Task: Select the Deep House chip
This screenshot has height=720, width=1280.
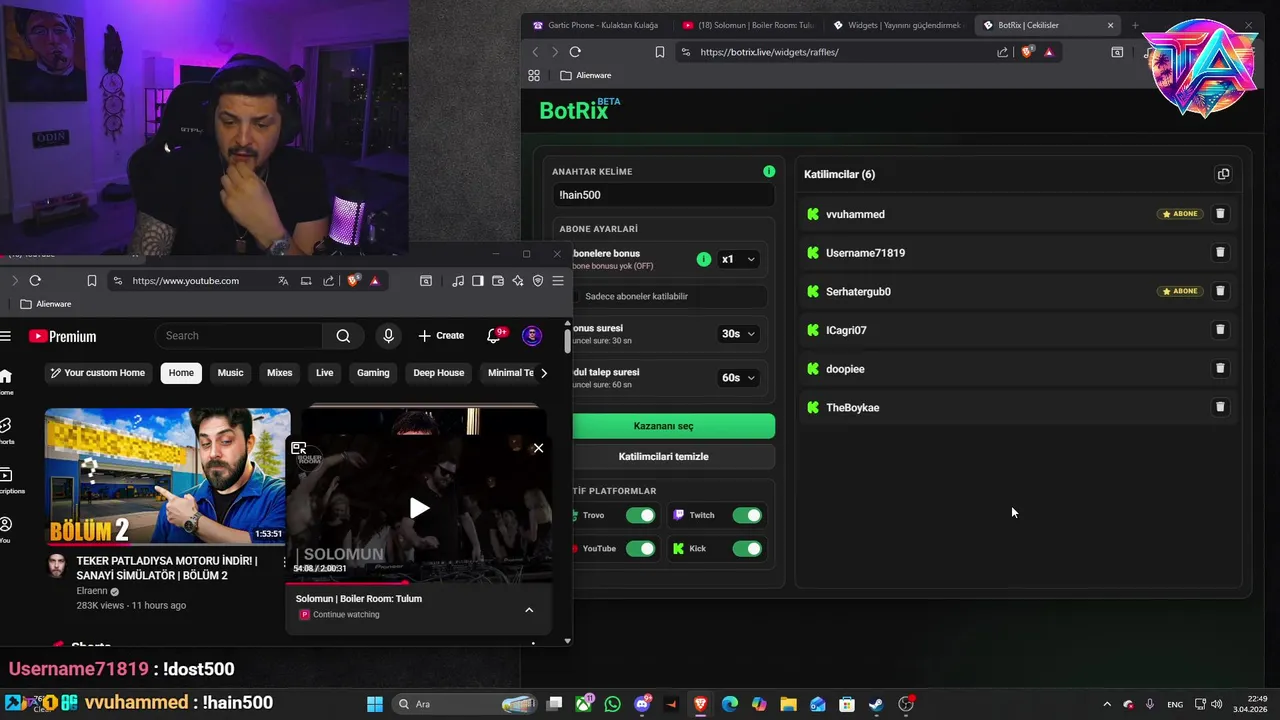Action: [438, 373]
